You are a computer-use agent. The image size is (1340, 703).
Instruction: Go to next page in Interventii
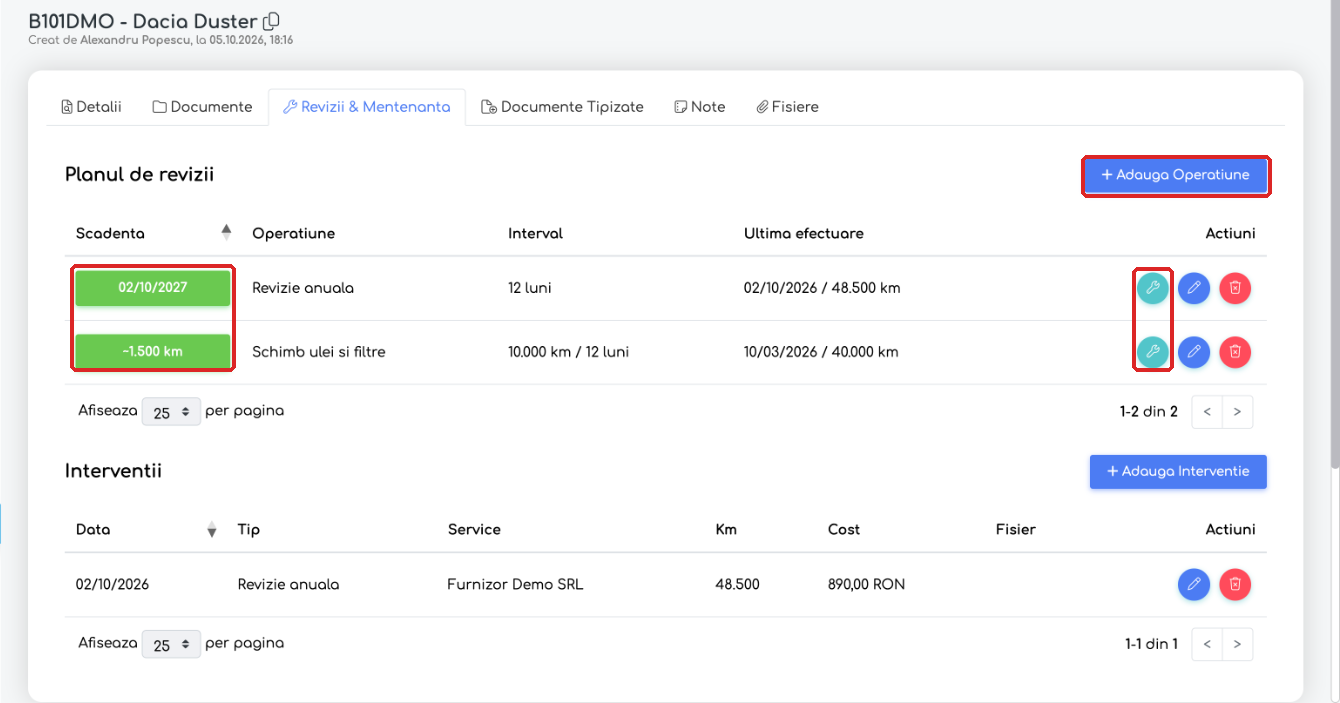click(1238, 644)
